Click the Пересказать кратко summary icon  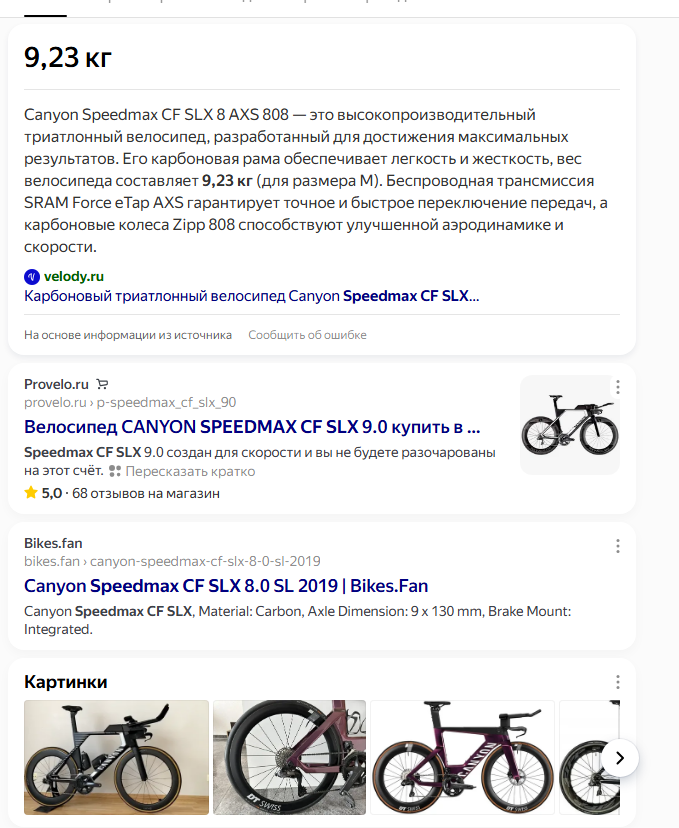(115, 471)
